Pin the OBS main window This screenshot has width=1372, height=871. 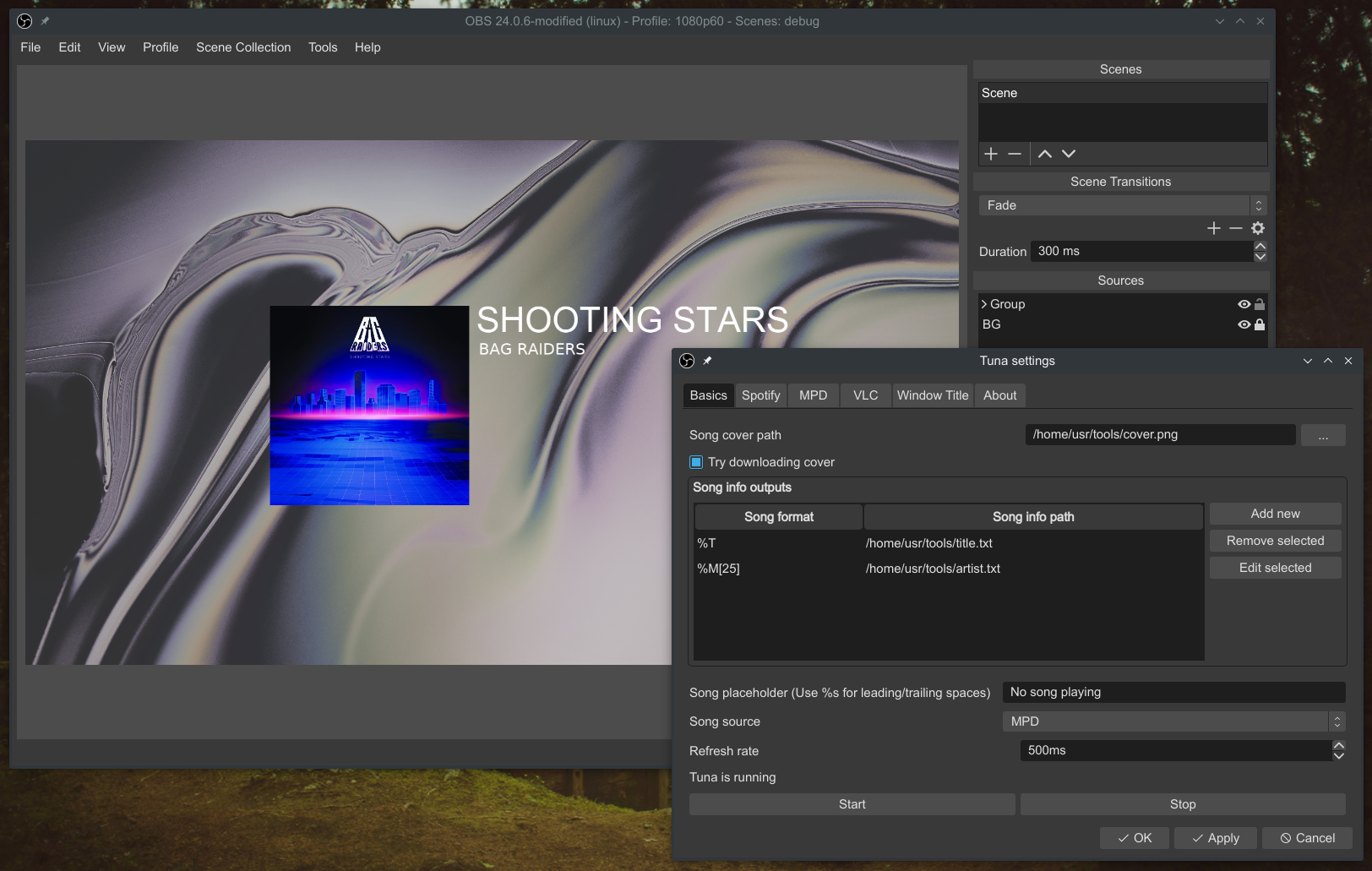click(x=46, y=21)
